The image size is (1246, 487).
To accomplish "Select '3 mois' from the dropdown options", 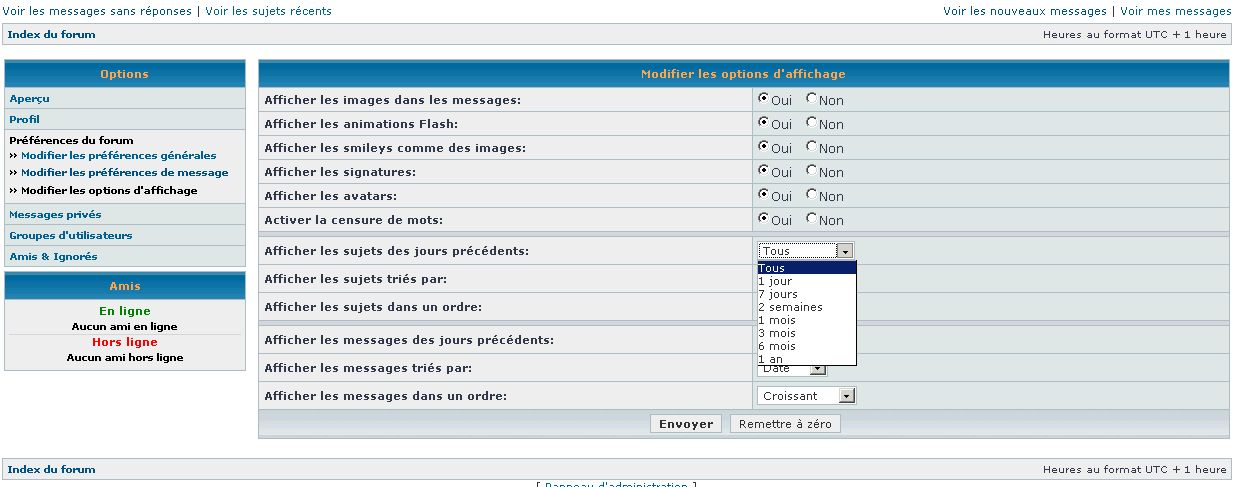I will 777,333.
